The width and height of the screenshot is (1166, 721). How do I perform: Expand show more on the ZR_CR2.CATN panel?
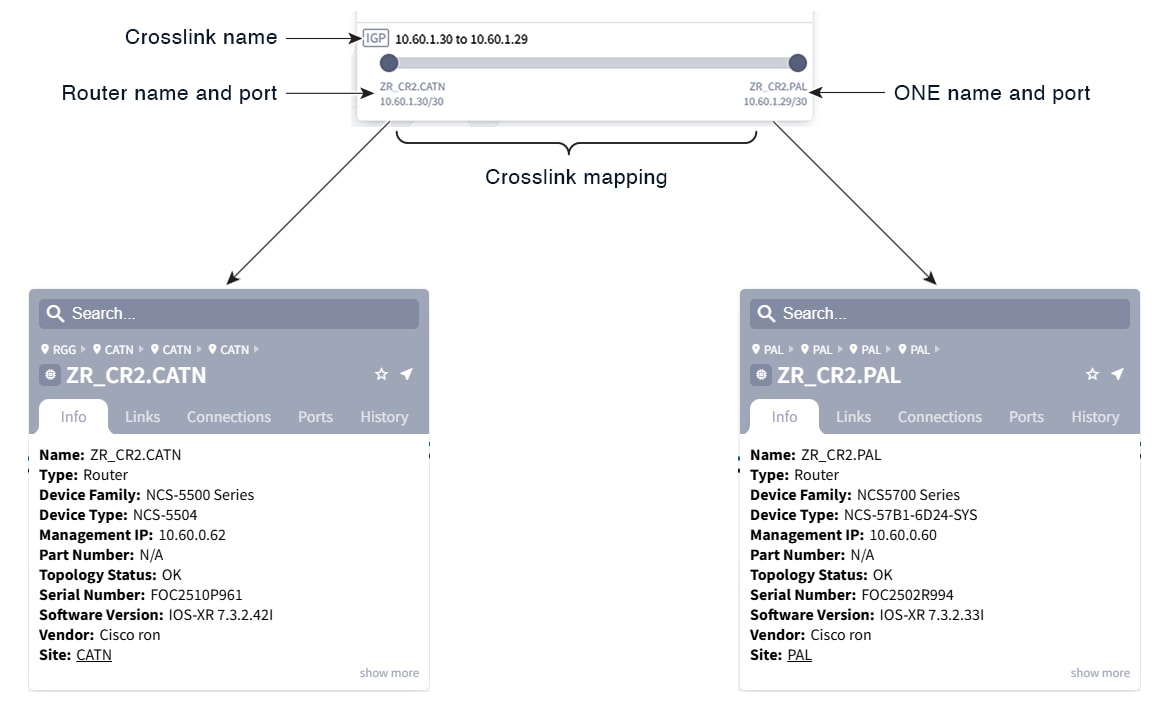(x=389, y=672)
